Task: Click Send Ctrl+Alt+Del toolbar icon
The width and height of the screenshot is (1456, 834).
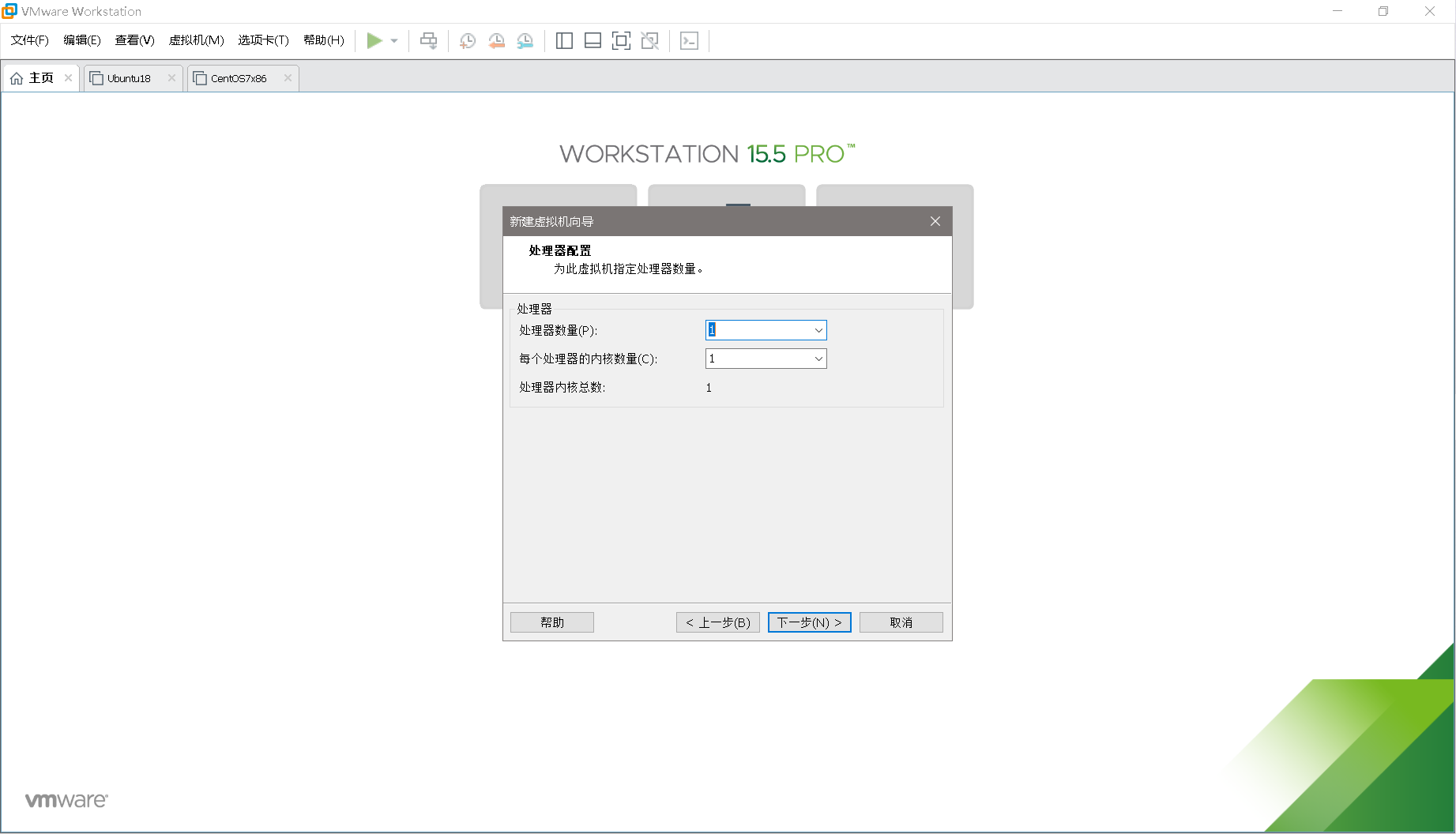Action: [428, 41]
